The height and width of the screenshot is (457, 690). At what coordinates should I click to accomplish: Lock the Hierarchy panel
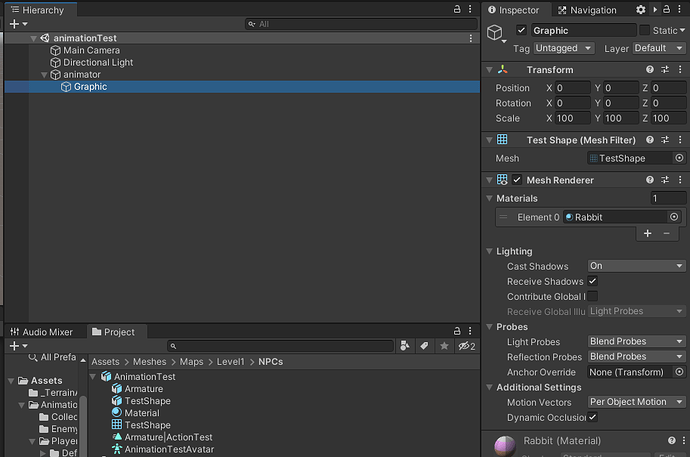pos(457,9)
